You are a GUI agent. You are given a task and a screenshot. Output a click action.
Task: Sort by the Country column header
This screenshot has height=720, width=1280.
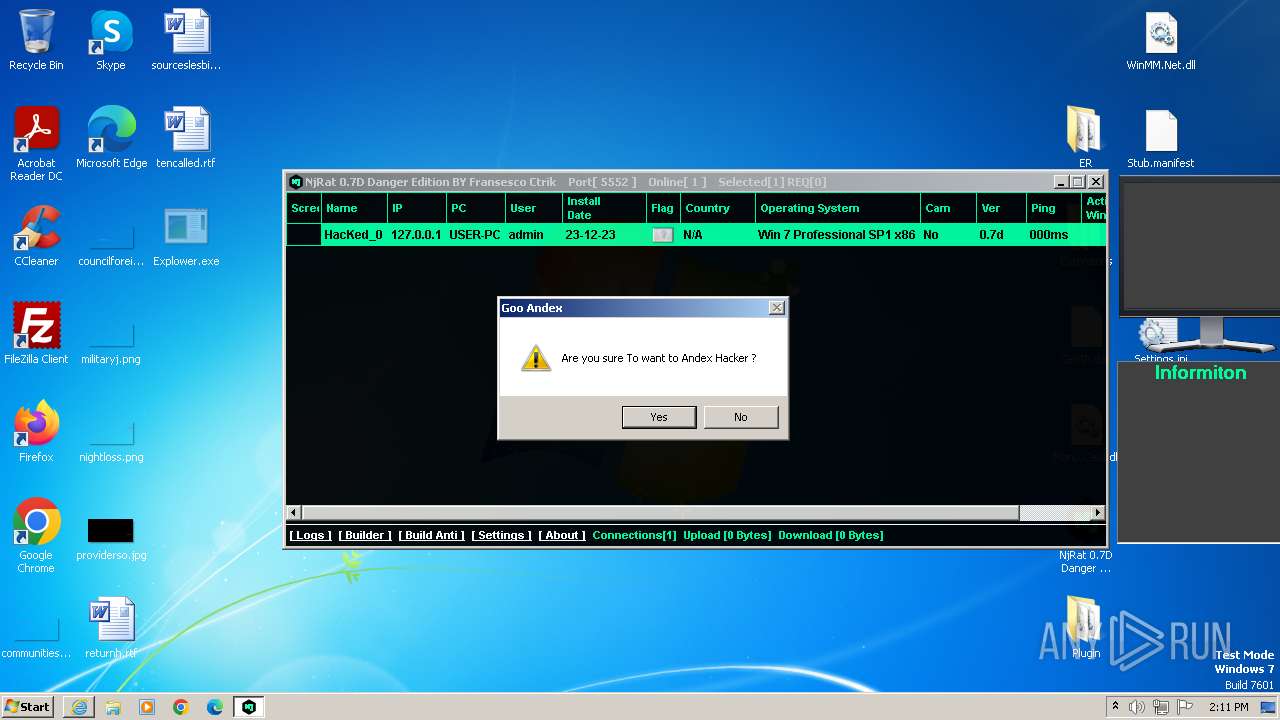(x=718, y=208)
